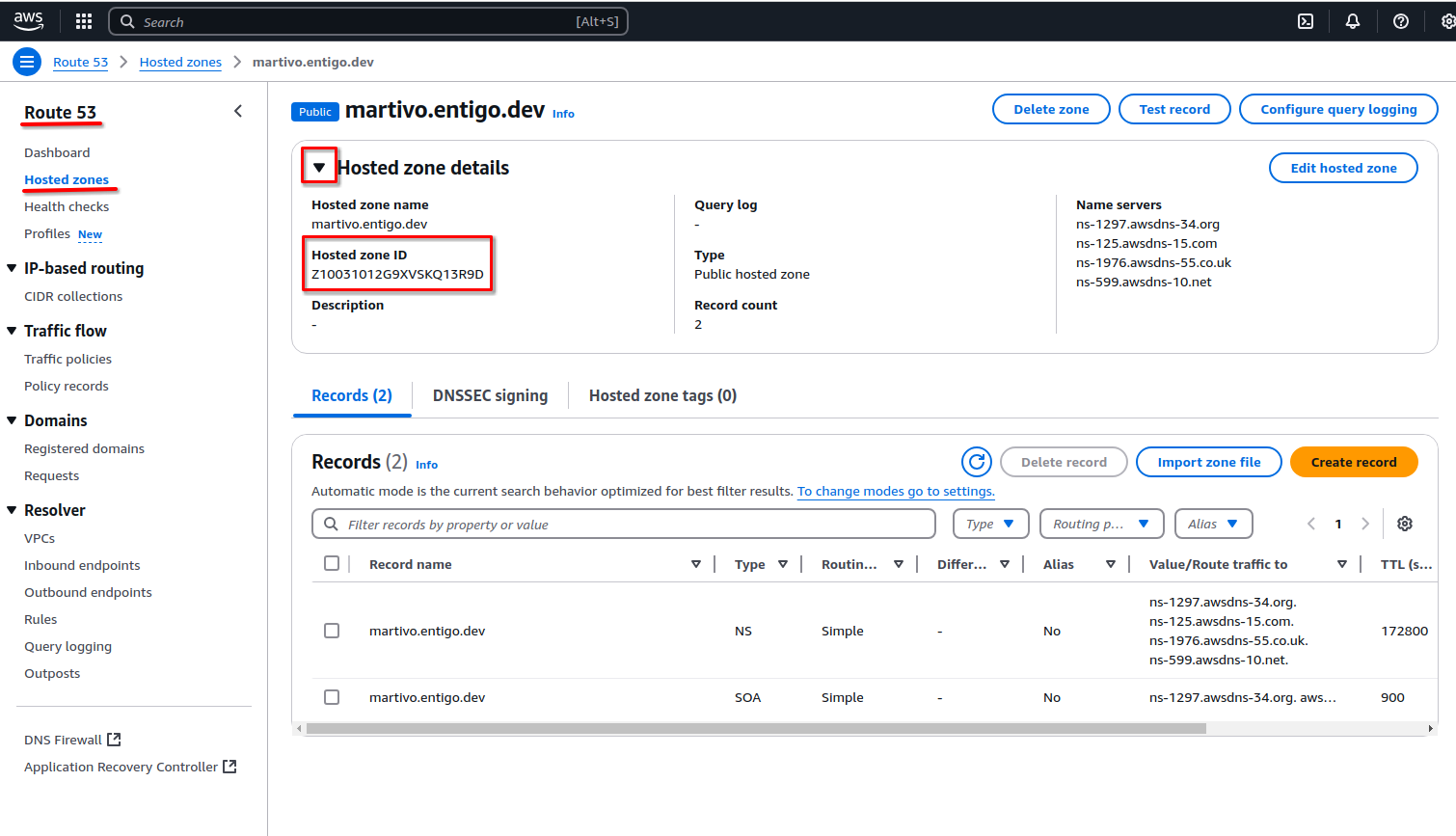Click the Delete zone button

1051,109
